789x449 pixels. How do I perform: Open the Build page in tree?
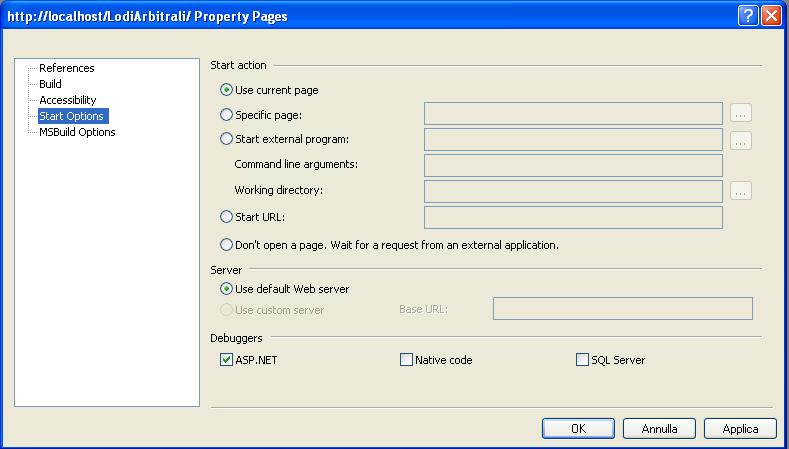click(x=50, y=84)
